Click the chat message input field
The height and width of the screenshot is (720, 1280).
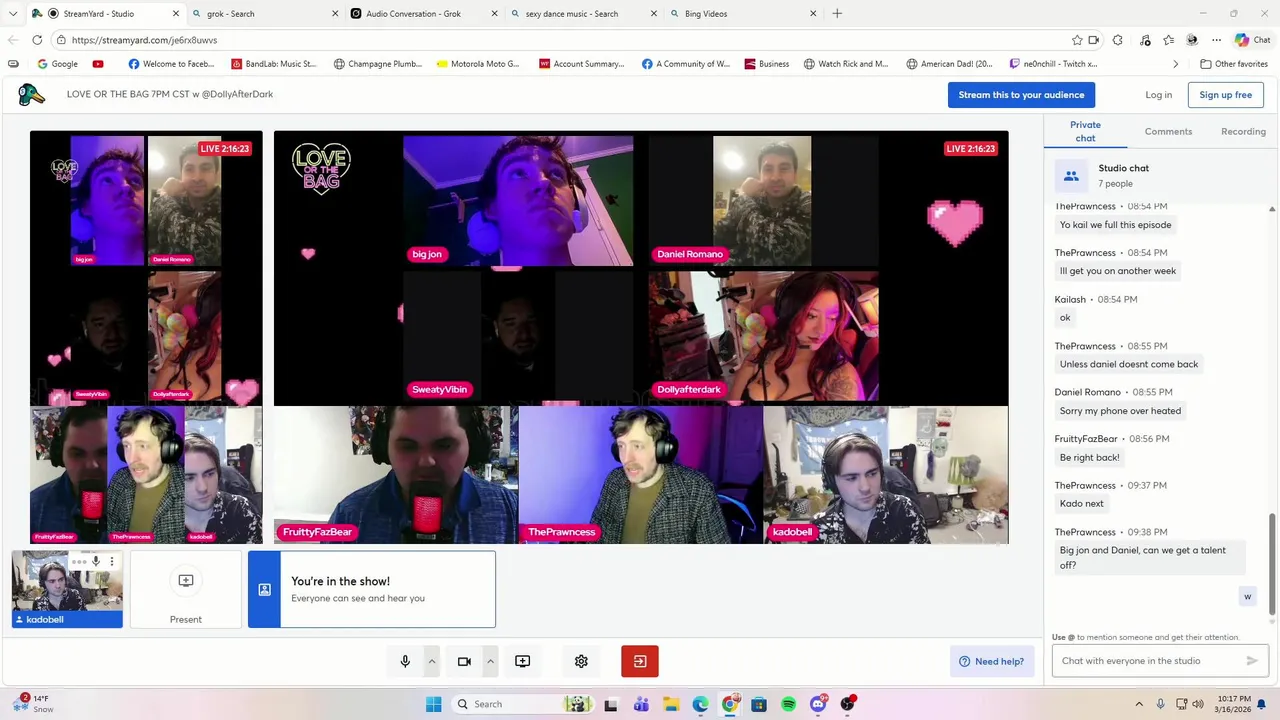pyautogui.click(x=1150, y=661)
